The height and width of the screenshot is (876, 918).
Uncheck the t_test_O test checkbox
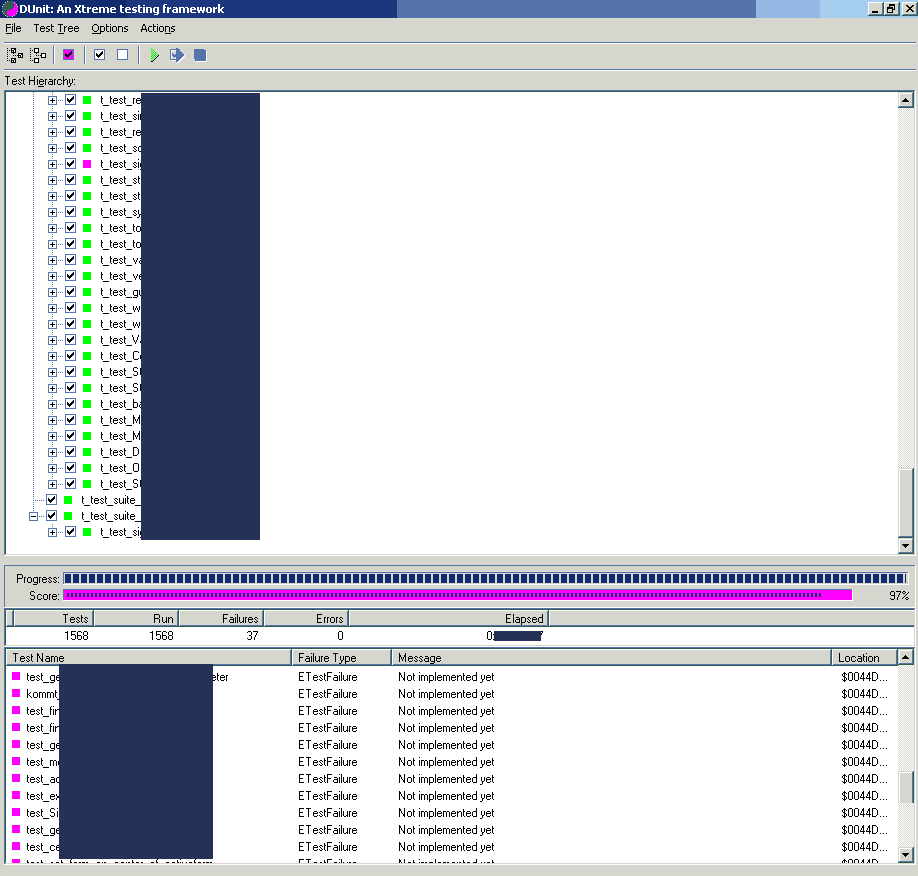tap(70, 467)
